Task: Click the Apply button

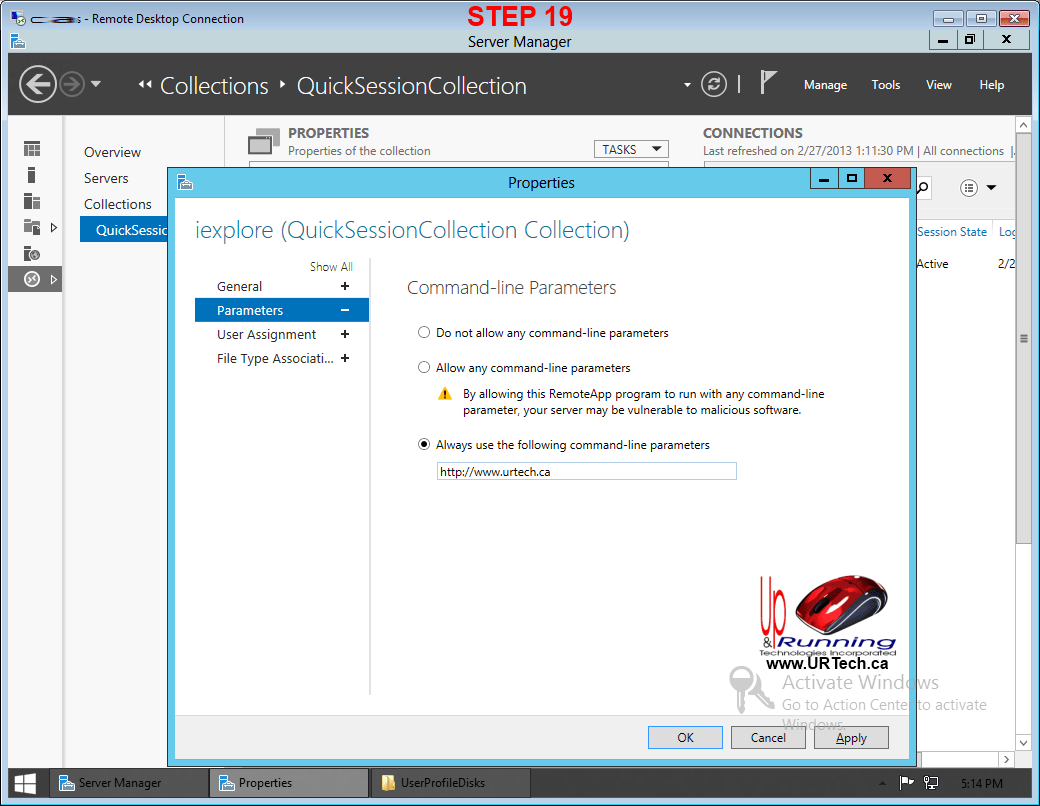Action: point(851,738)
